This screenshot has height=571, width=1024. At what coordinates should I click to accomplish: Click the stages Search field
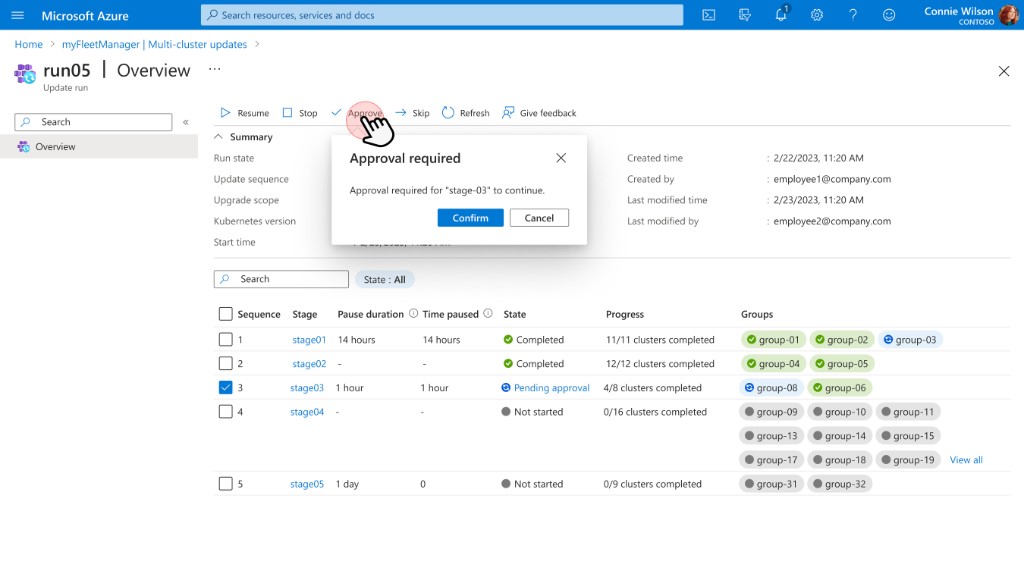(281, 279)
